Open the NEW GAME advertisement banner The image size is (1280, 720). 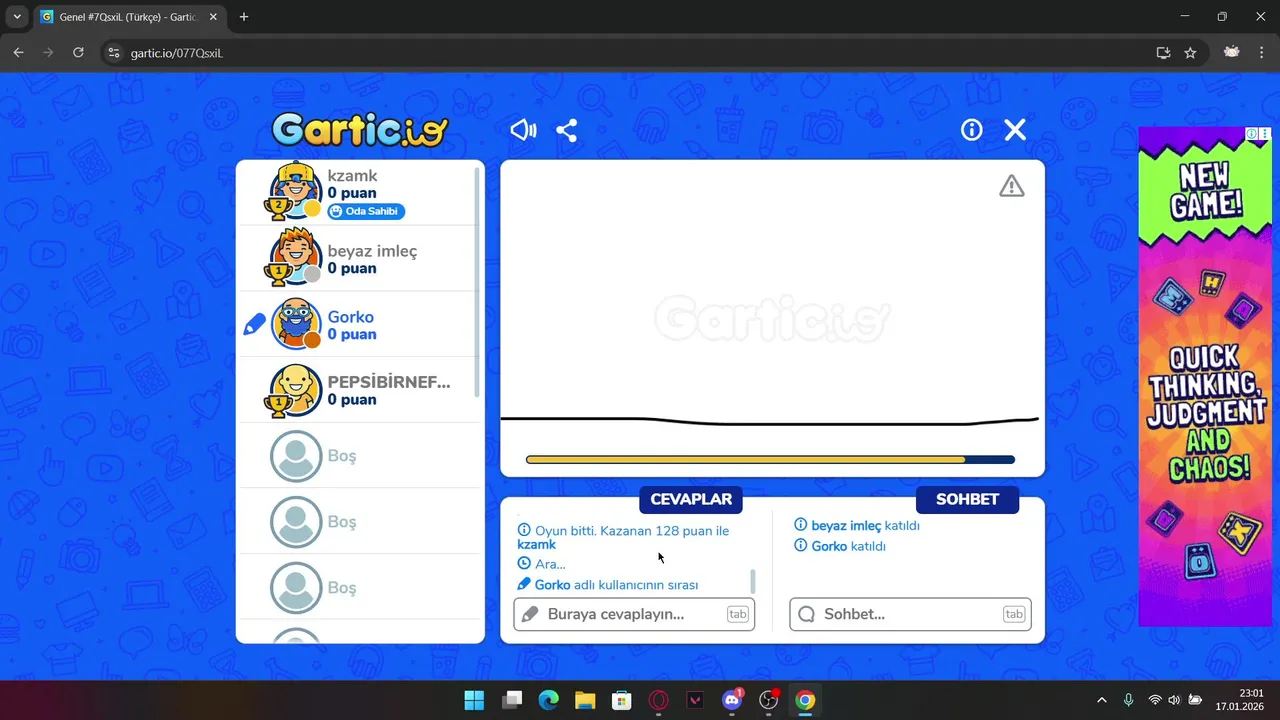pos(1205,376)
